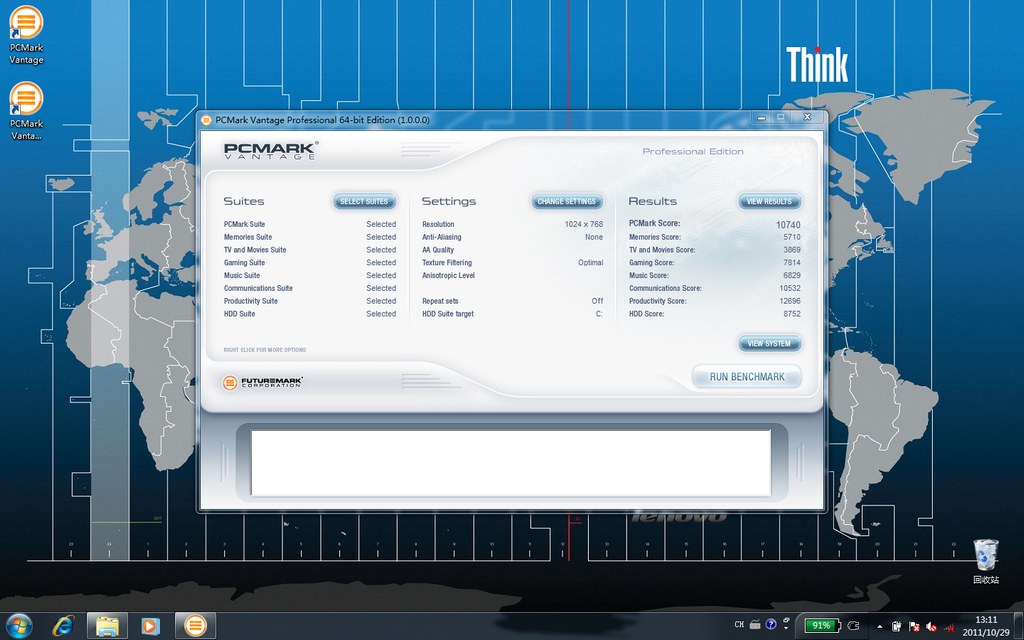Click the Futuremark Corporation logo
This screenshot has width=1024, height=640.
(263, 382)
